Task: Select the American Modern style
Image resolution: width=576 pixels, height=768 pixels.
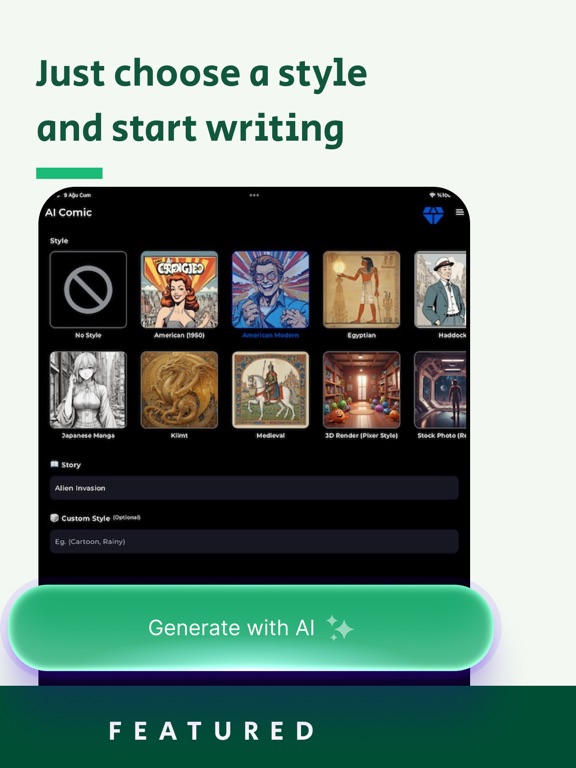Action: [x=270, y=289]
